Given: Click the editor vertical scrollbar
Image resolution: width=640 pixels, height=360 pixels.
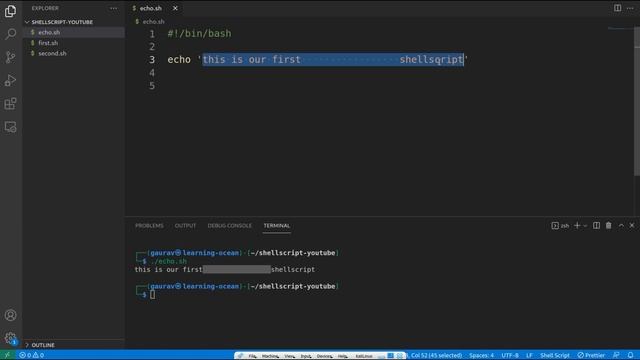Looking at the screenshot, I should (x=637, y=102).
